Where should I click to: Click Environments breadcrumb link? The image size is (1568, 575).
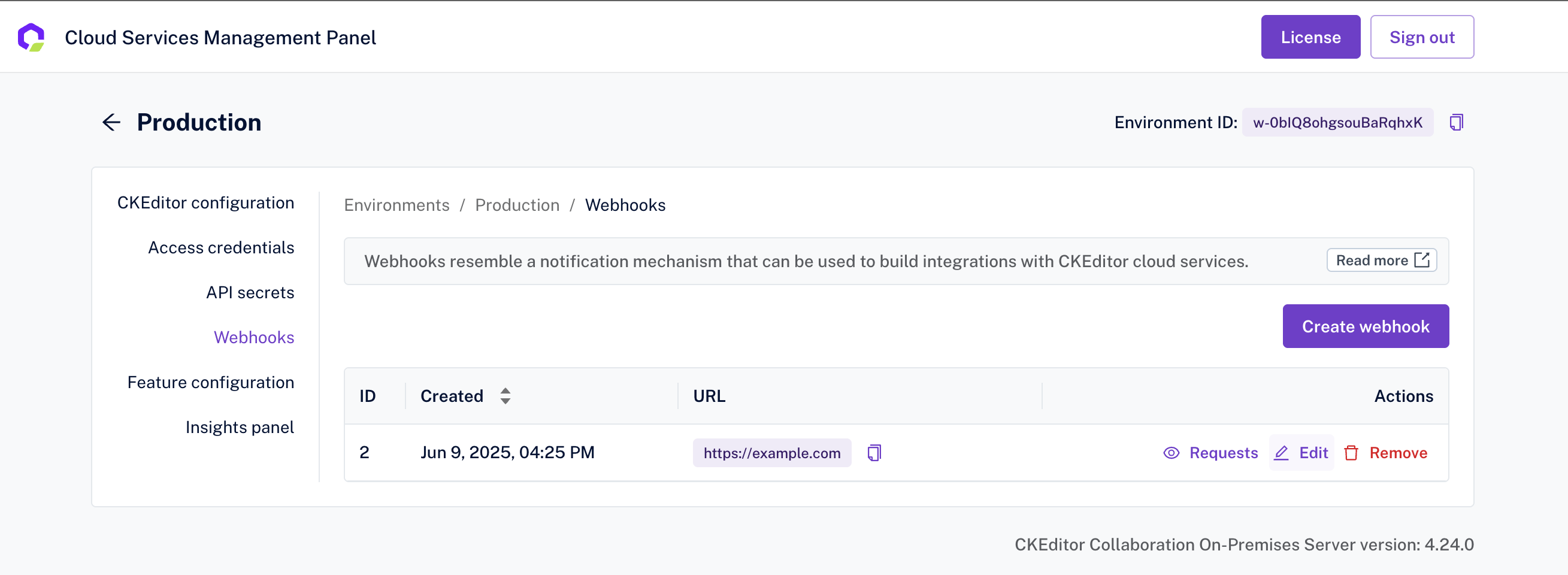[397, 205]
